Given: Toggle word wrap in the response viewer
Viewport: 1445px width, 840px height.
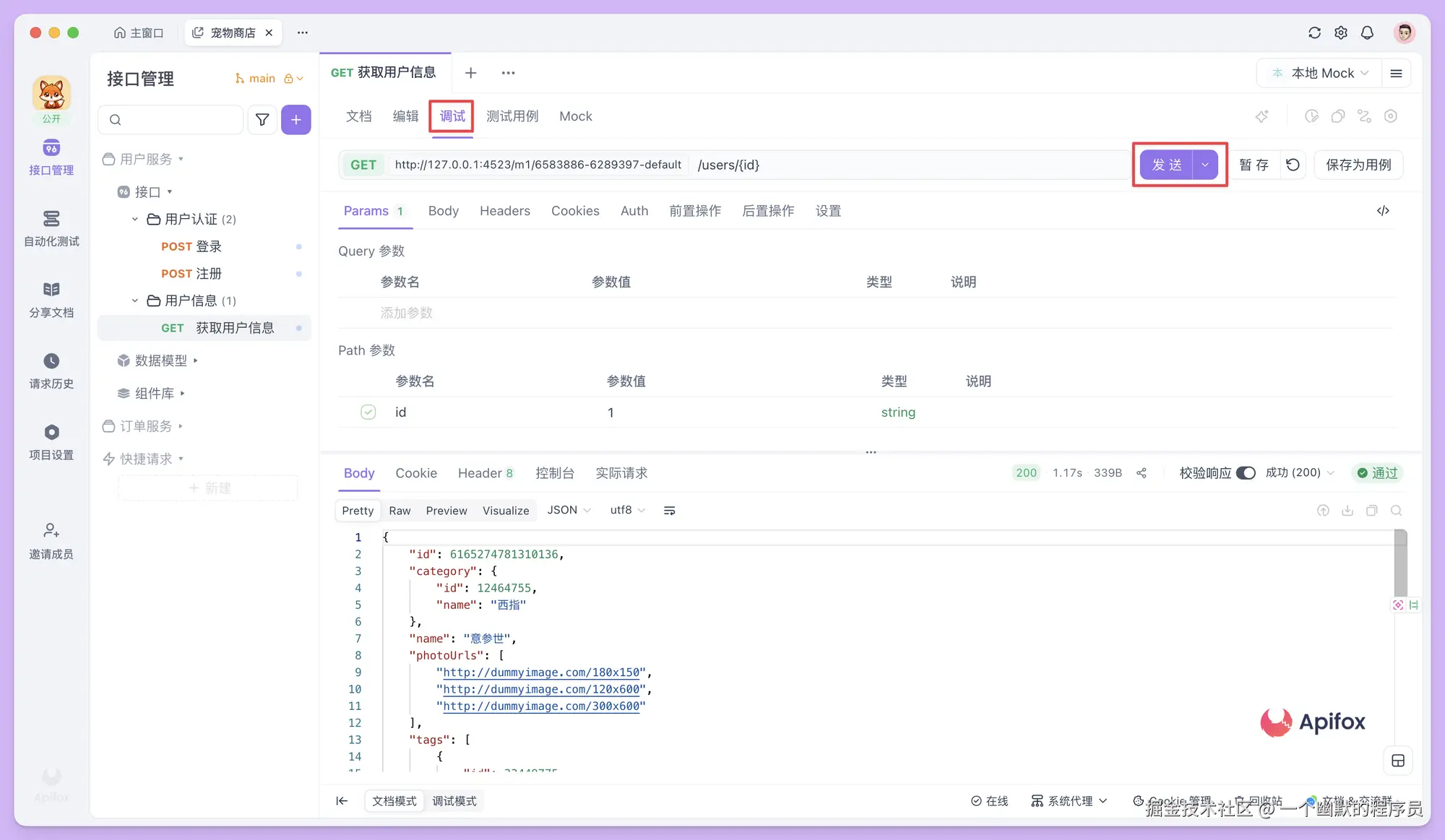Looking at the screenshot, I should pos(670,511).
